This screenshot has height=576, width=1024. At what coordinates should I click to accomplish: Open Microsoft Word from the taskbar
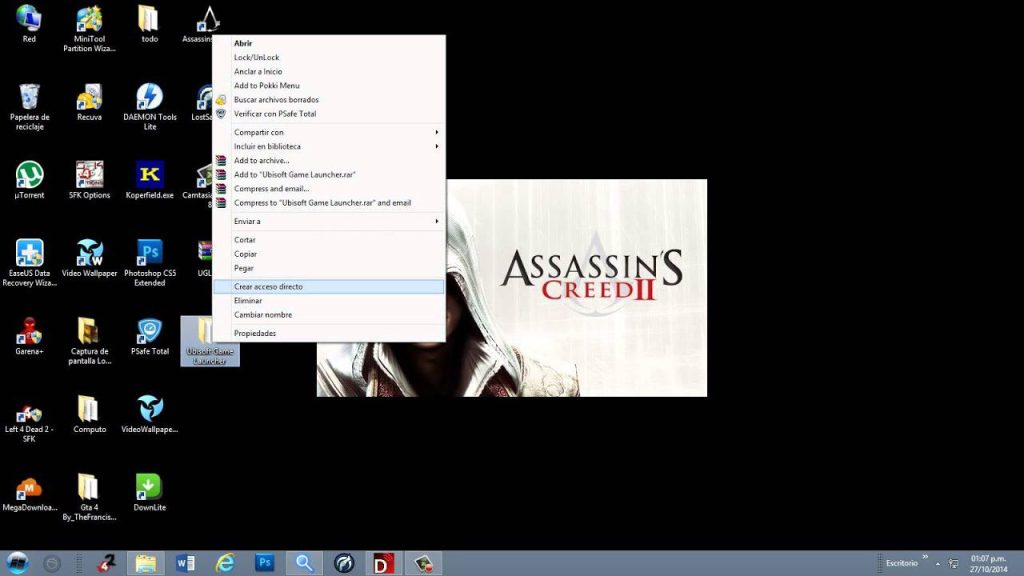click(185, 562)
